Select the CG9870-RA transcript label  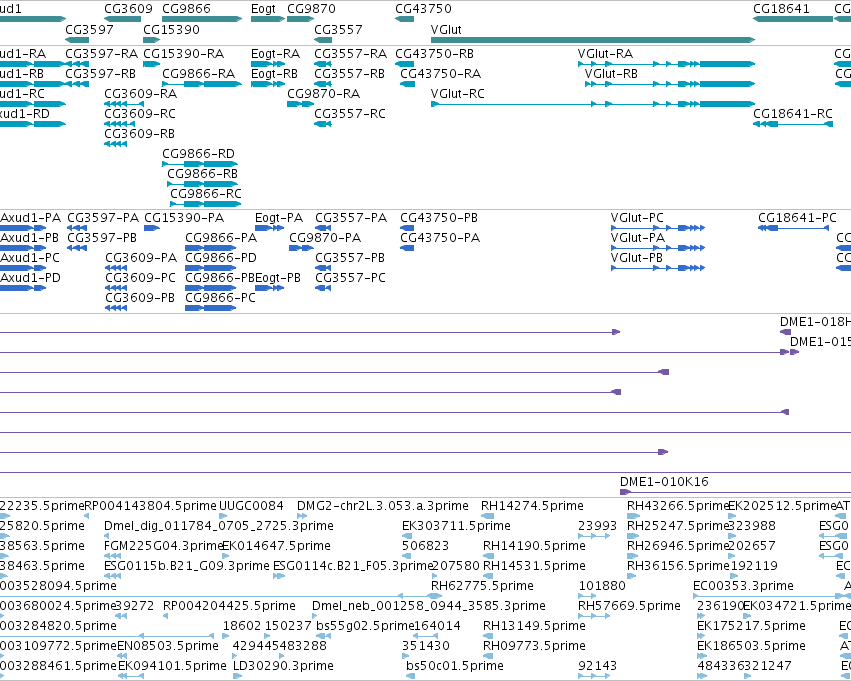[x=323, y=94]
